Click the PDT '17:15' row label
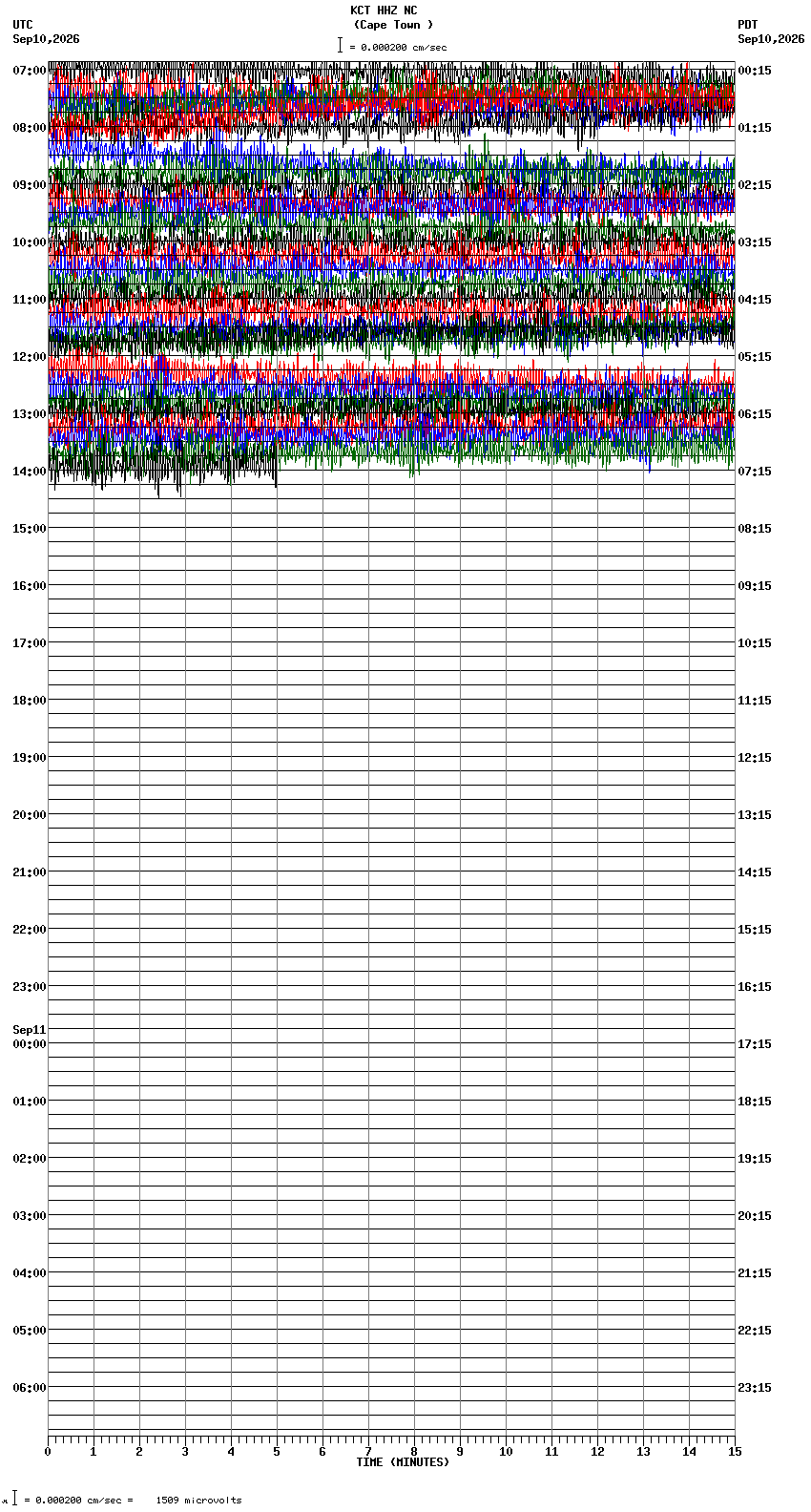This screenshot has height=1512, width=811. coord(755,1044)
